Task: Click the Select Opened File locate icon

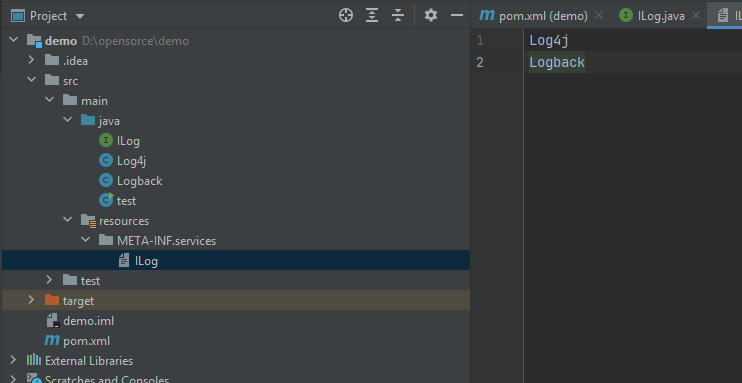Action: pyautogui.click(x=346, y=16)
